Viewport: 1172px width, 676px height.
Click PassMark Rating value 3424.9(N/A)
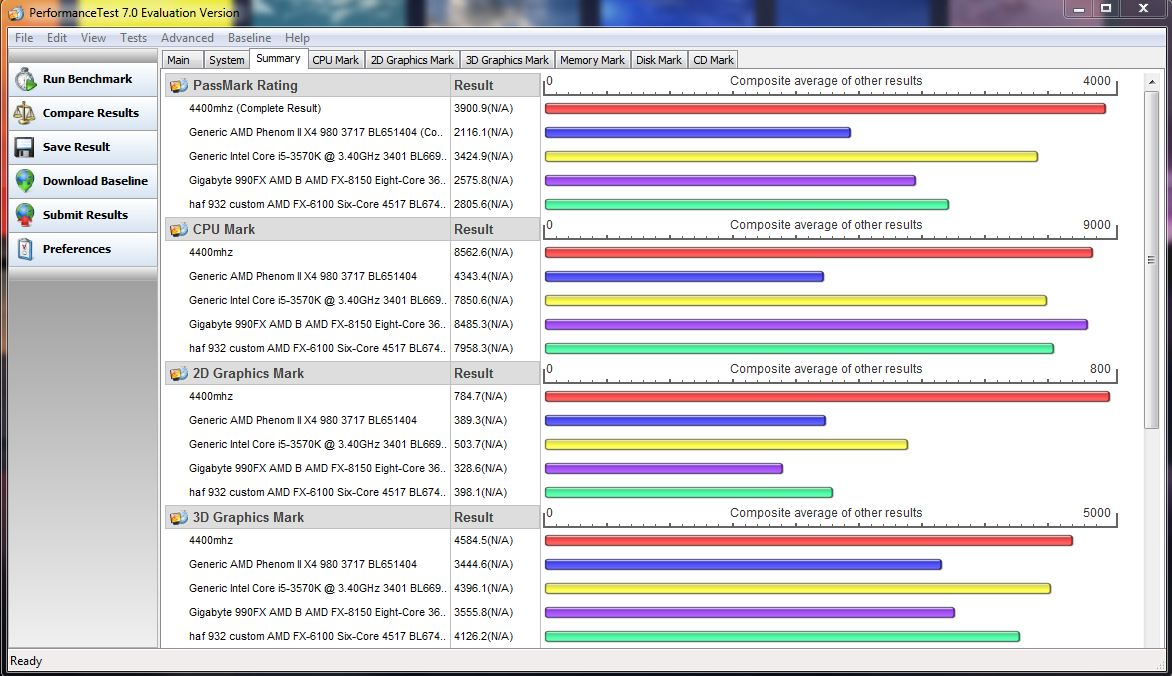pos(483,156)
